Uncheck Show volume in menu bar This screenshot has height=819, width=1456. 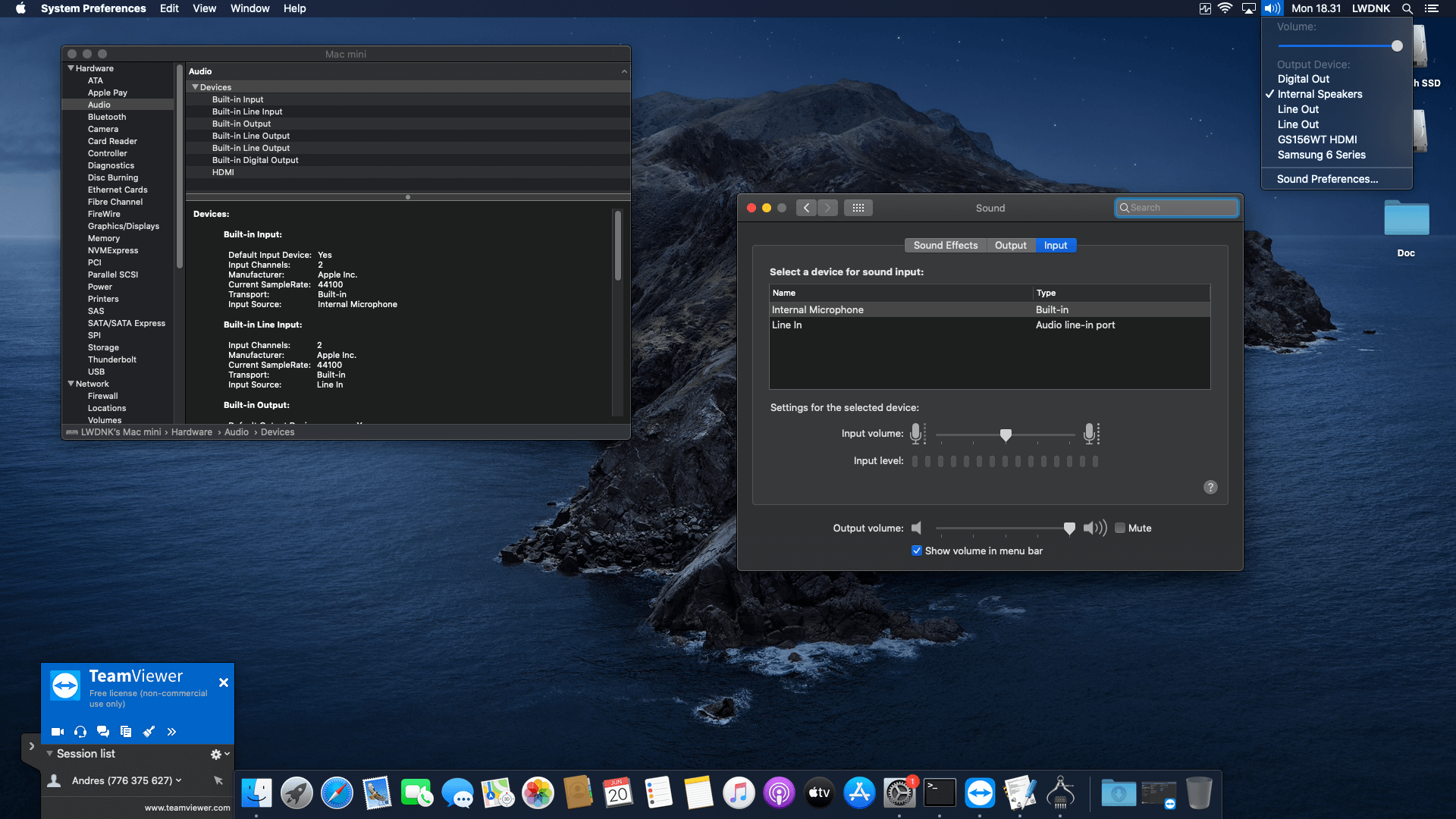(917, 551)
